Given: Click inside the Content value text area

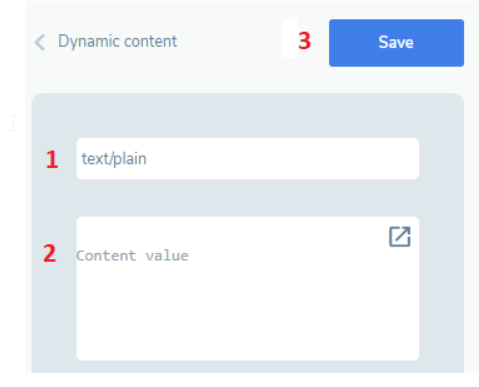Looking at the screenshot, I should [x=248, y=289].
